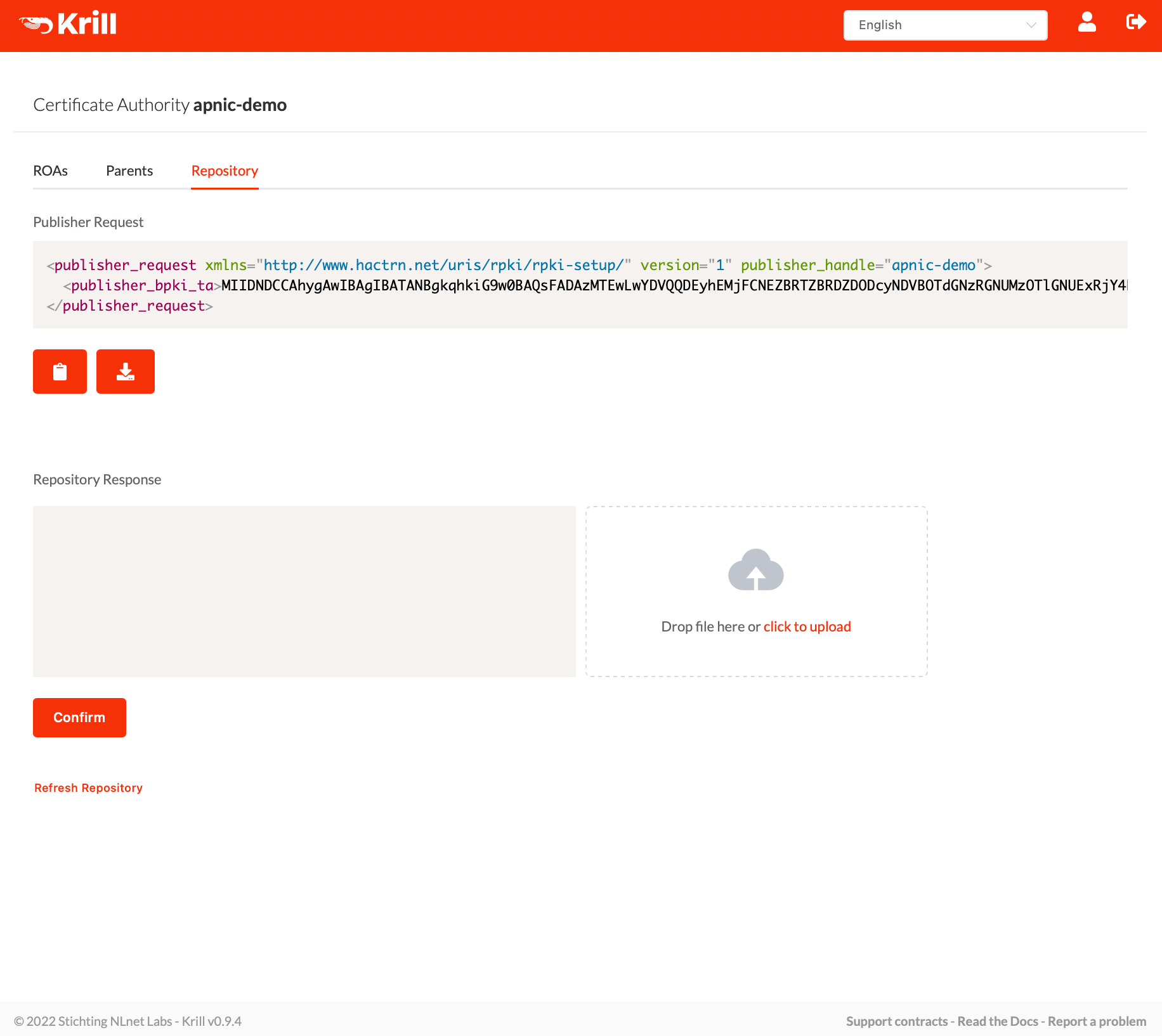Open the Report a problem link
The height and width of the screenshot is (1036, 1162).
[x=1097, y=1021]
